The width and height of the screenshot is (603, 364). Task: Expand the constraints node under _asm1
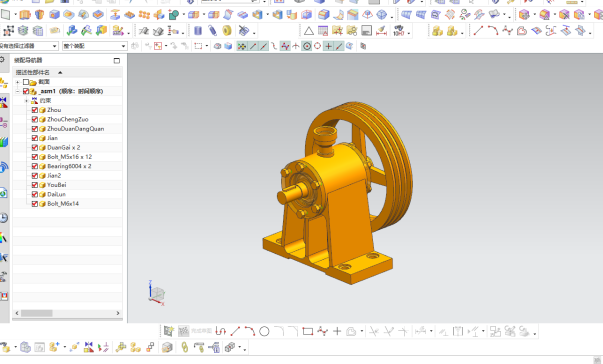pyautogui.click(x=27, y=101)
